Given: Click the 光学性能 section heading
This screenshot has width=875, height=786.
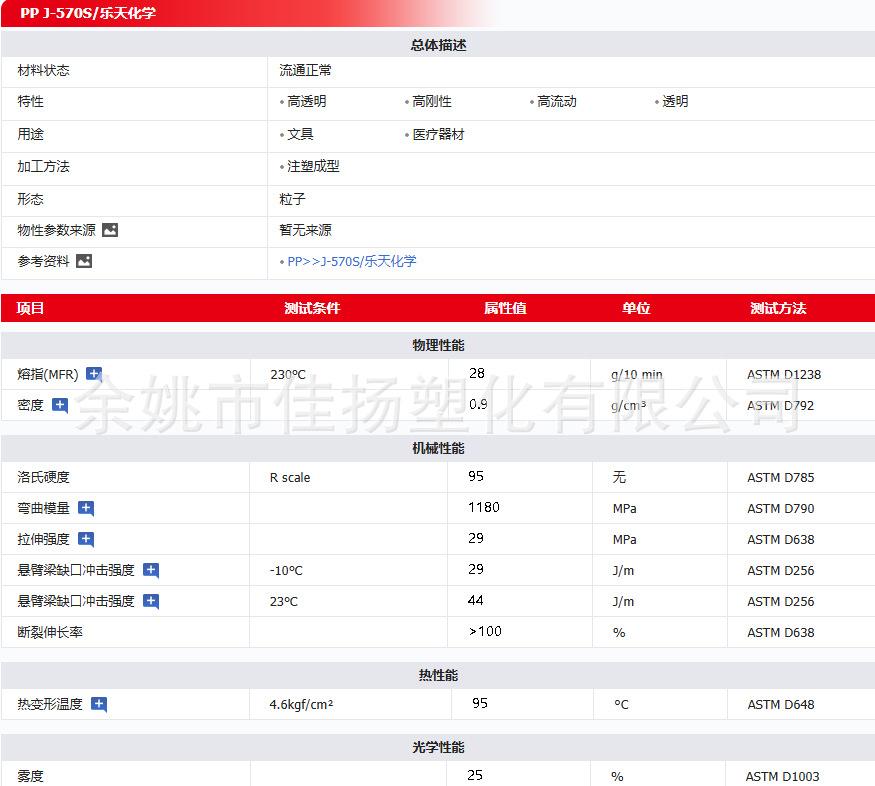Looking at the screenshot, I should [438, 747].
